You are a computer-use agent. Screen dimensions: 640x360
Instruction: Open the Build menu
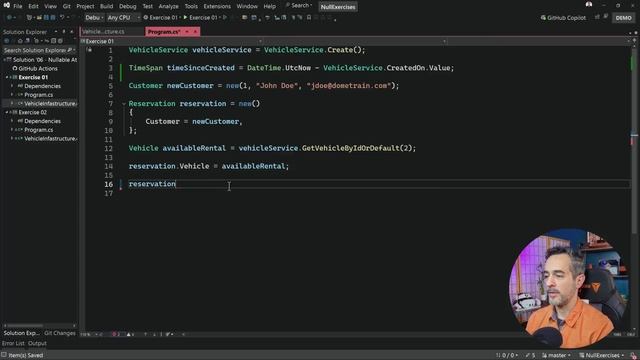tap(107, 6)
